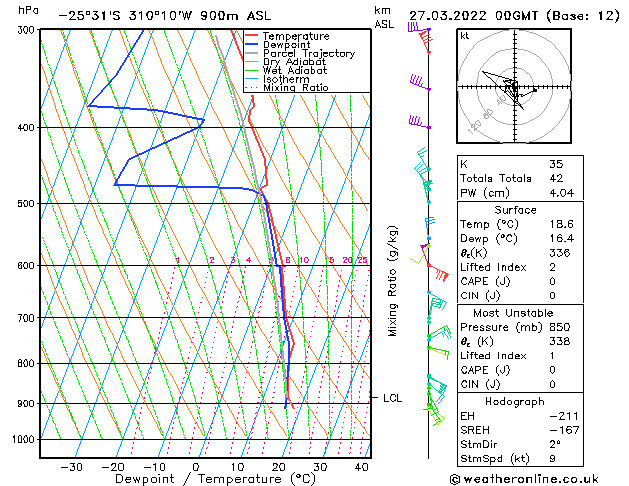Click the red wind barb near 600 hPa

438,272
